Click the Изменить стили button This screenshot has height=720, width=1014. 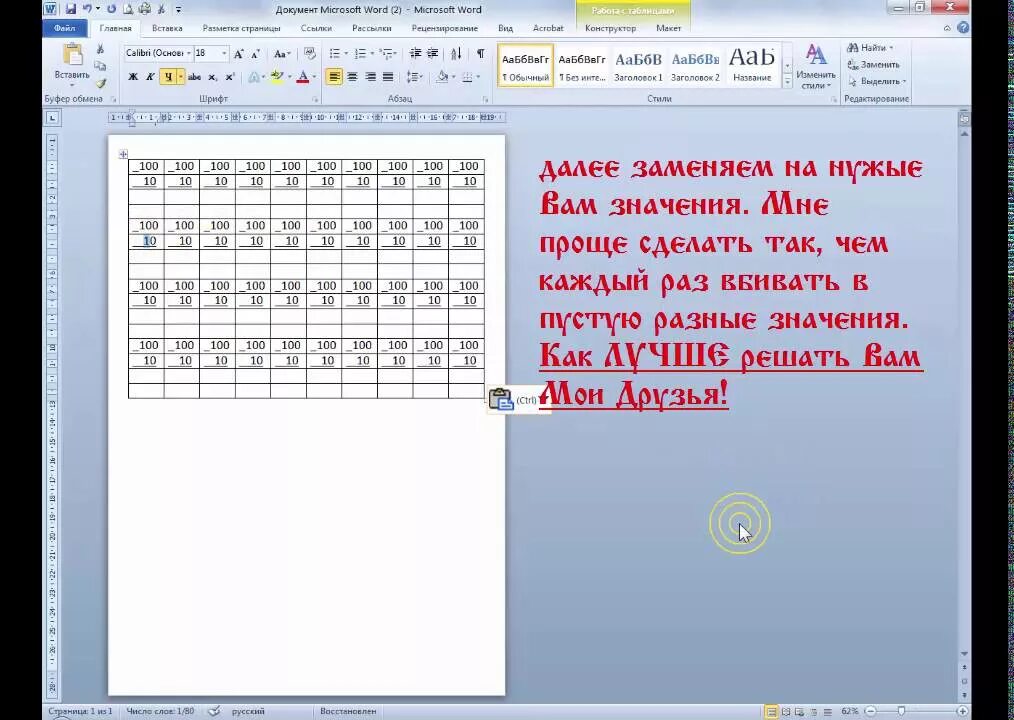[x=815, y=67]
